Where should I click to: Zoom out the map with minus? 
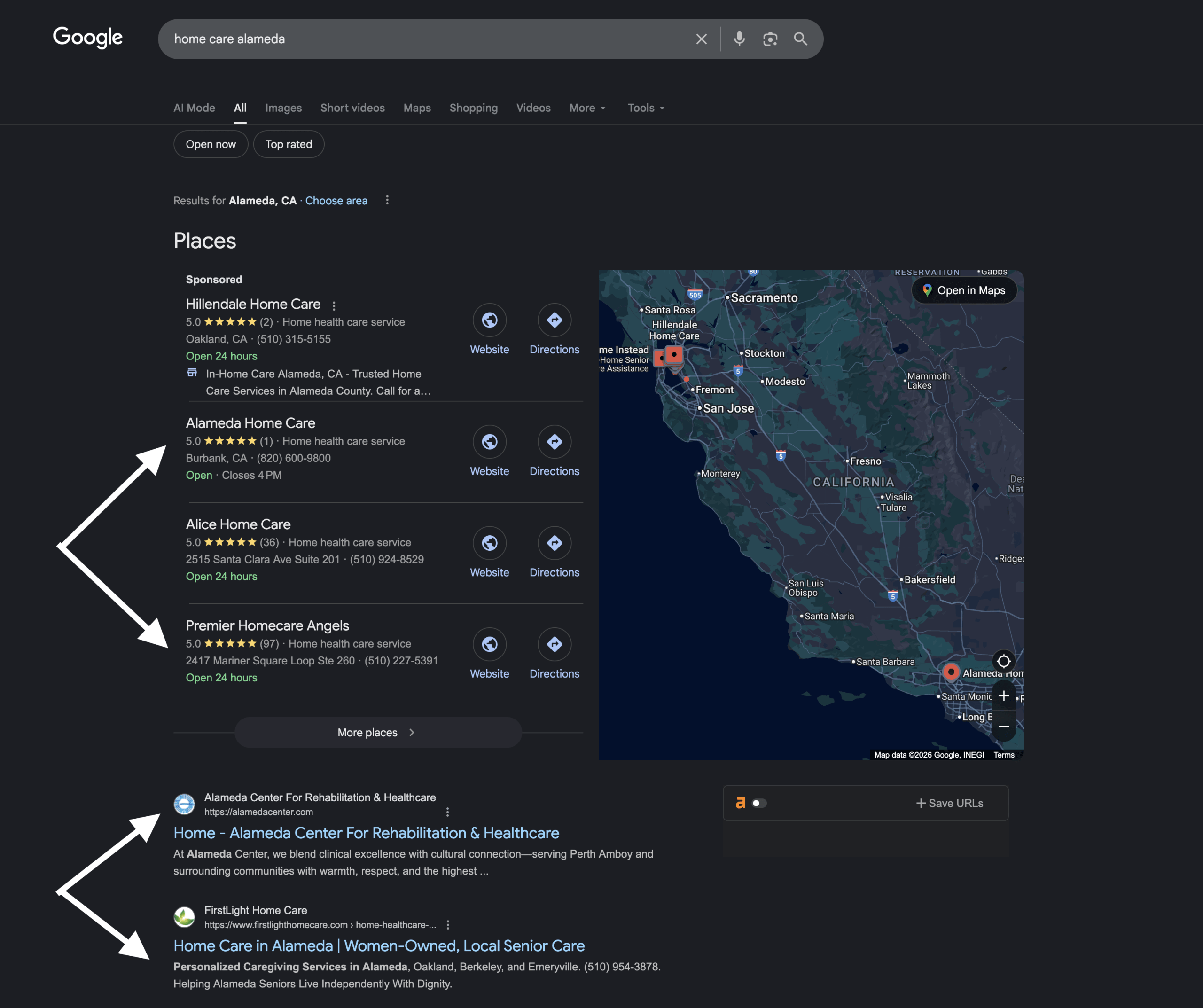1003,726
